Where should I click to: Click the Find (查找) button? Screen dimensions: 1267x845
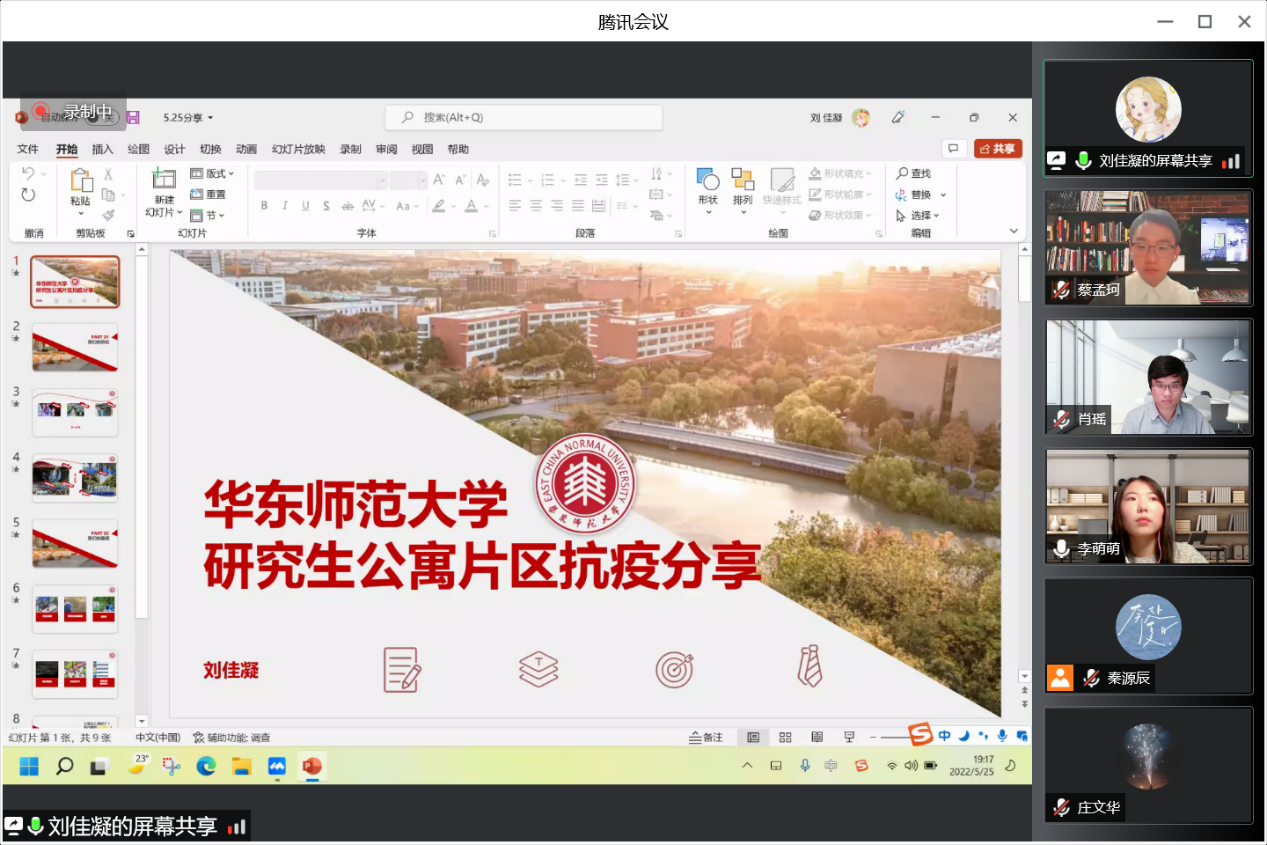click(914, 174)
